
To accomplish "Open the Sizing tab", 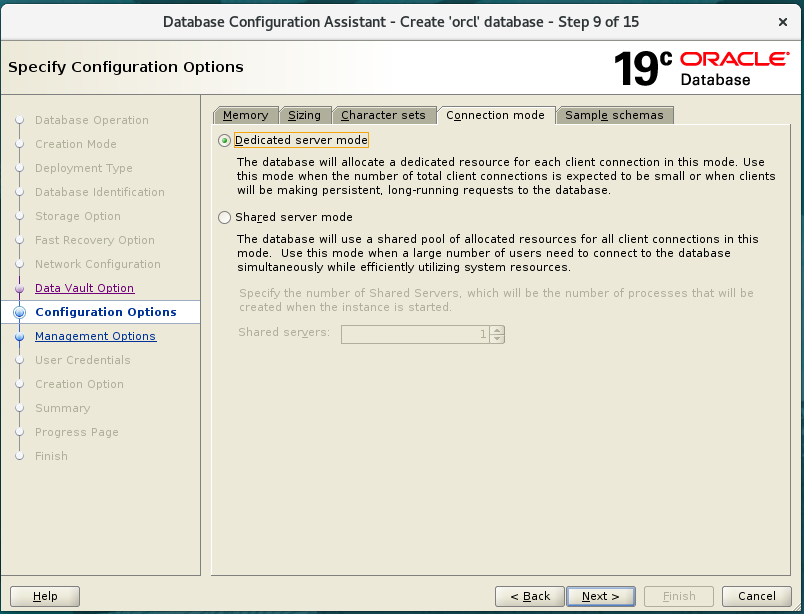I will tap(305, 115).
